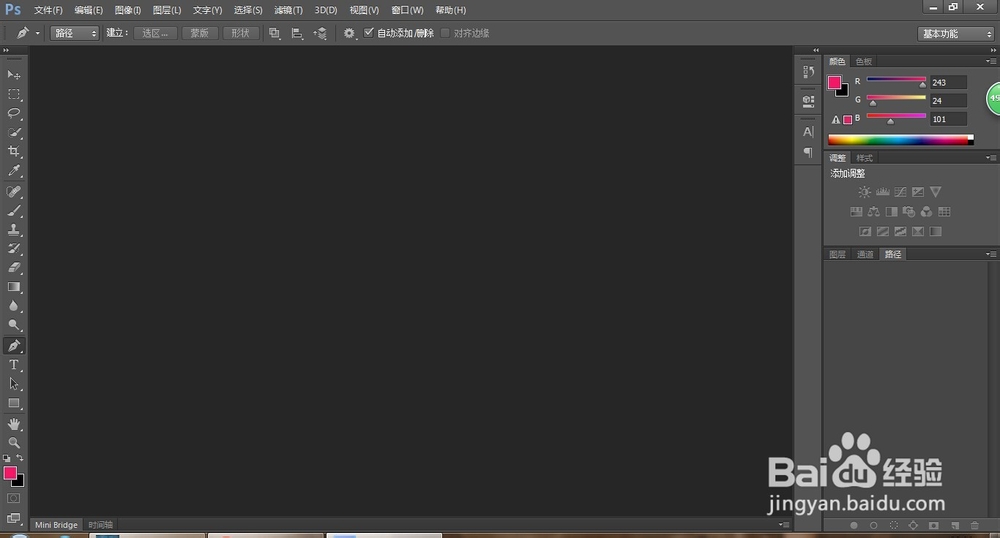Image resolution: width=1000 pixels, height=538 pixels.
Task: Select the Lasso tool
Action: click(x=13, y=113)
